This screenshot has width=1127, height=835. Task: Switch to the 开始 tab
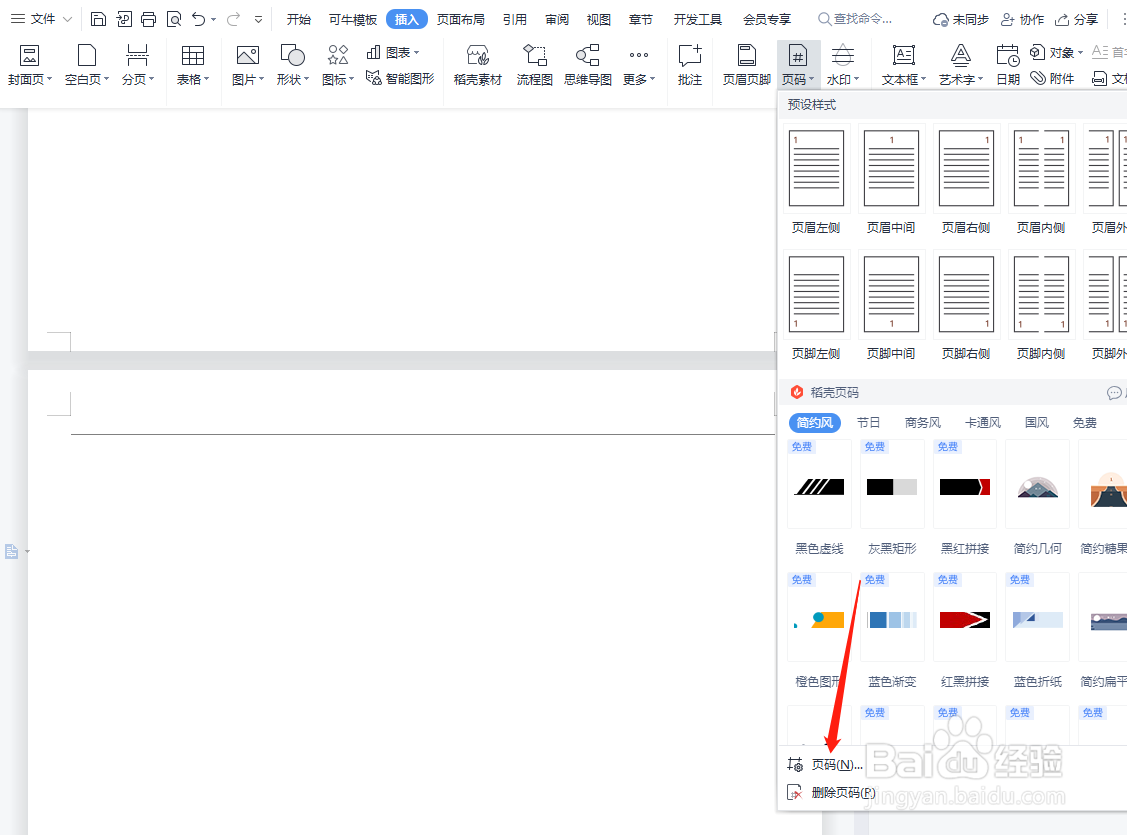298,19
